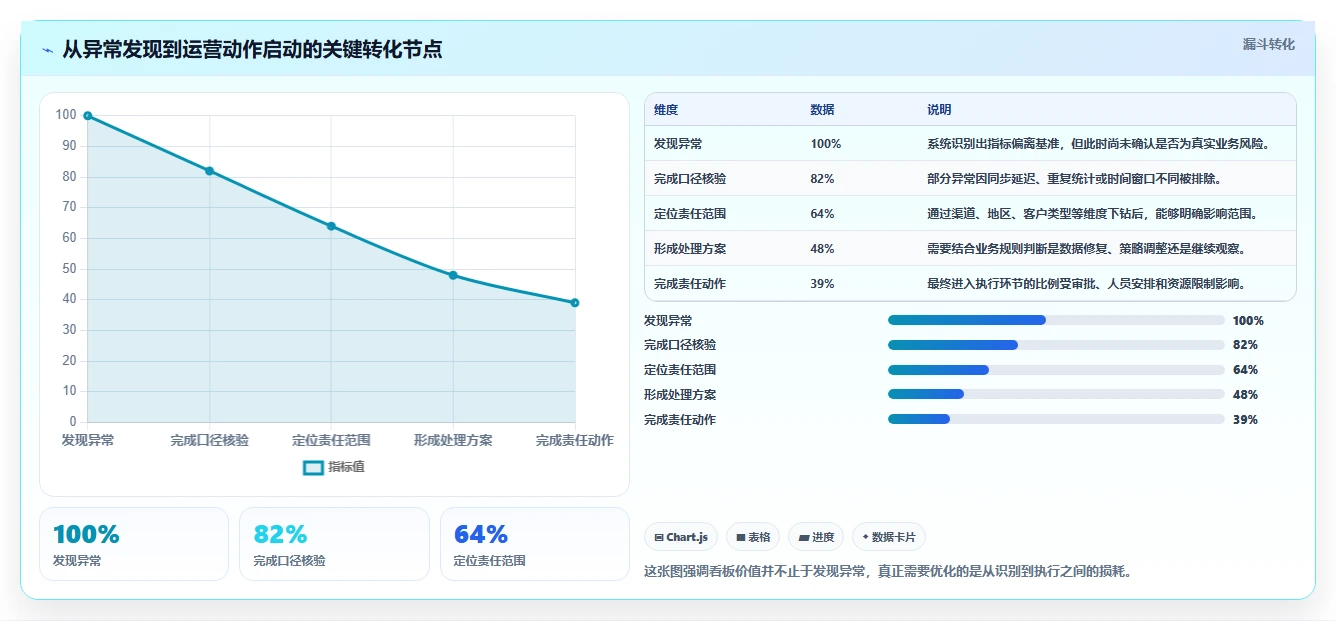Click the description starting 最终进入执行环节
This screenshot has width=1336, height=621.
pyautogui.click(x=1087, y=284)
